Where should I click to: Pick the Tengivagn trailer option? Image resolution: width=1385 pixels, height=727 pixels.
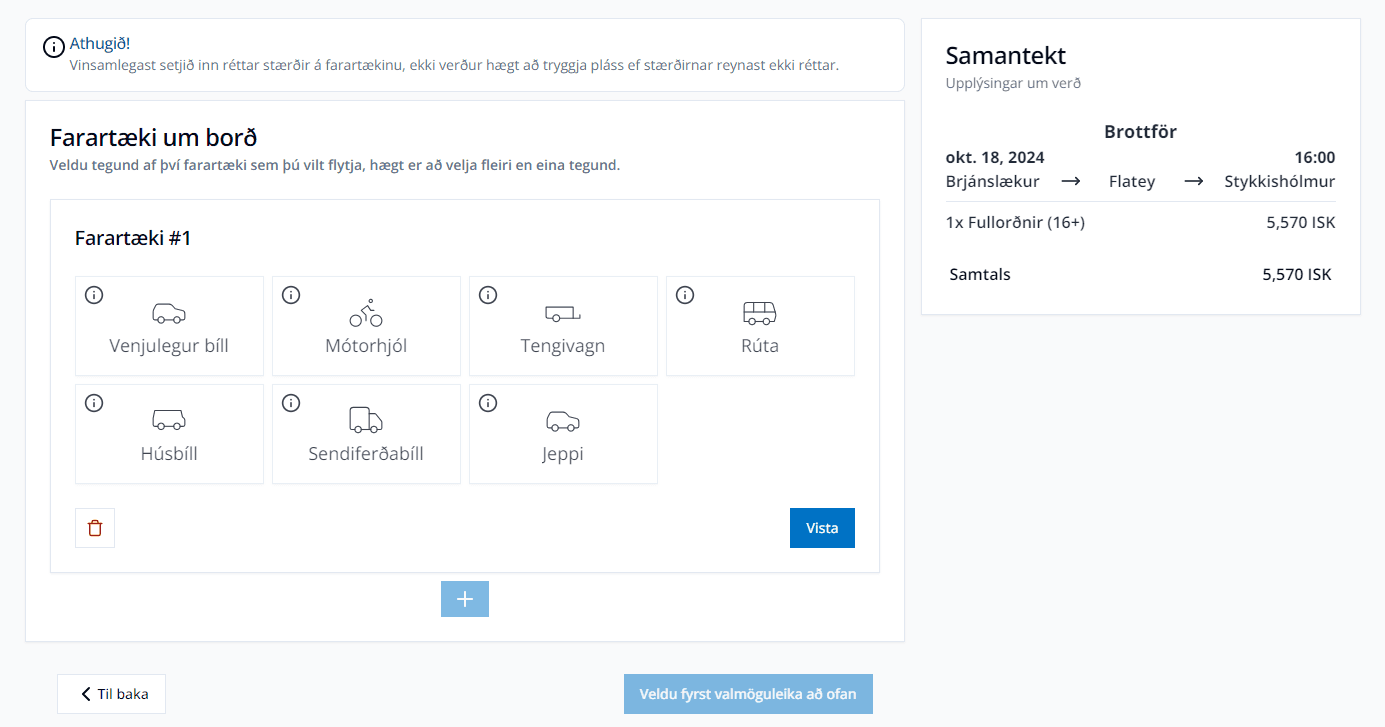point(563,326)
